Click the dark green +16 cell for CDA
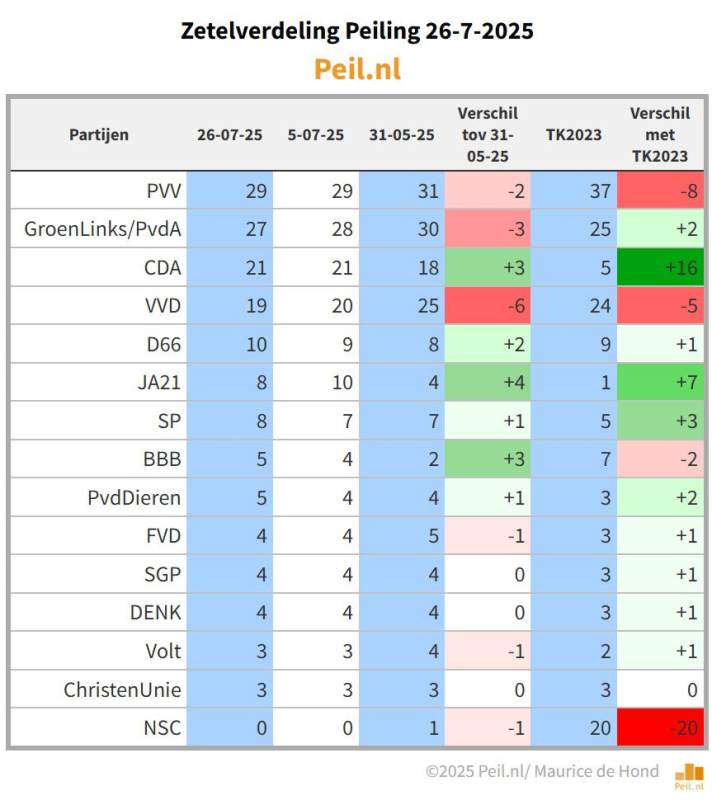The image size is (712, 800). (x=660, y=267)
